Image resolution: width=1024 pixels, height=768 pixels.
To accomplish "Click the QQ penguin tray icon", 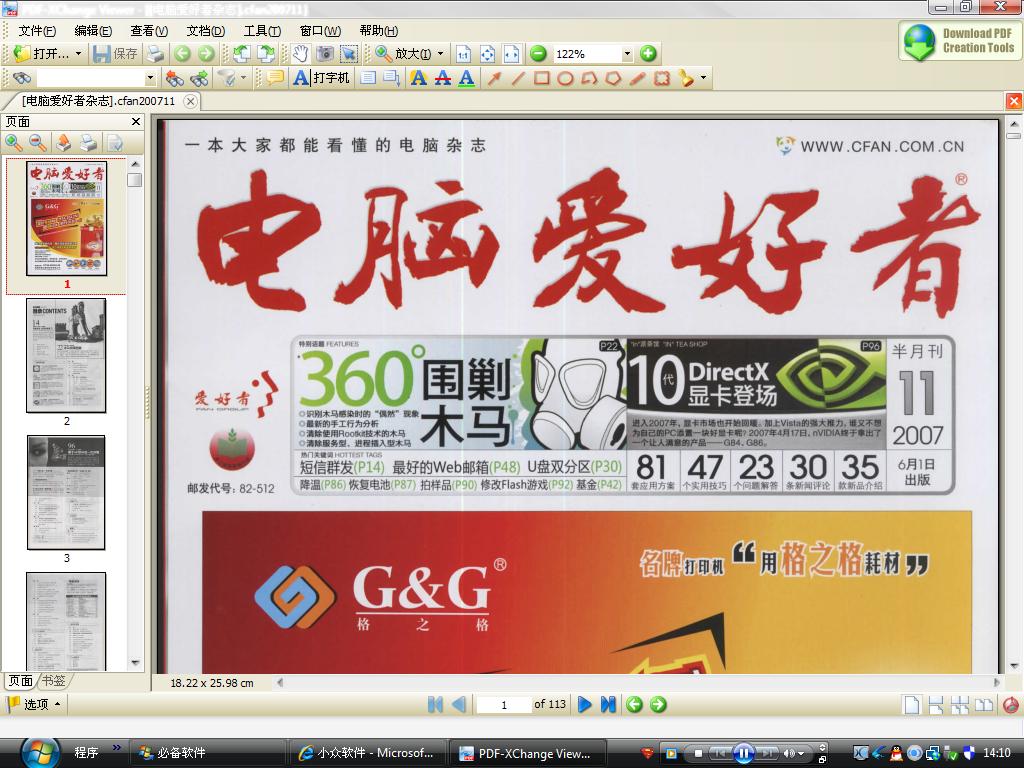I will (897, 753).
